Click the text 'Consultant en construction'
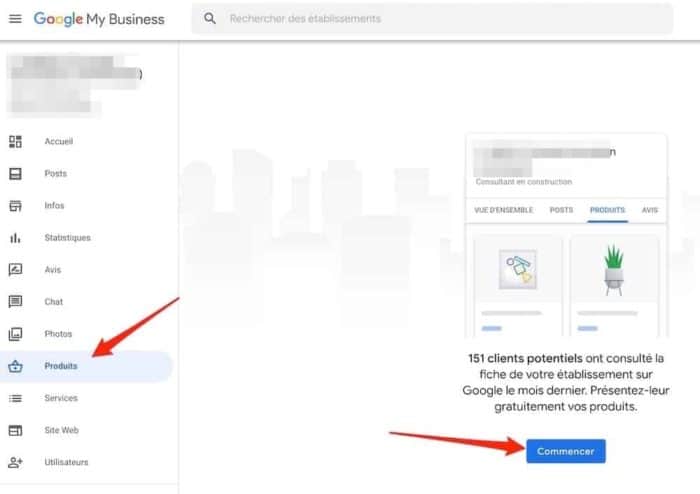Image resolution: width=700 pixels, height=494 pixels. point(524,182)
